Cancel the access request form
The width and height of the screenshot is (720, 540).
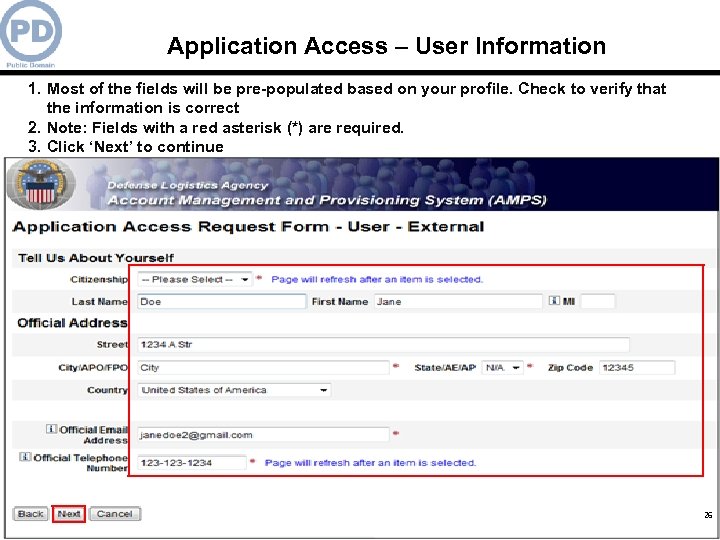point(115,514)
